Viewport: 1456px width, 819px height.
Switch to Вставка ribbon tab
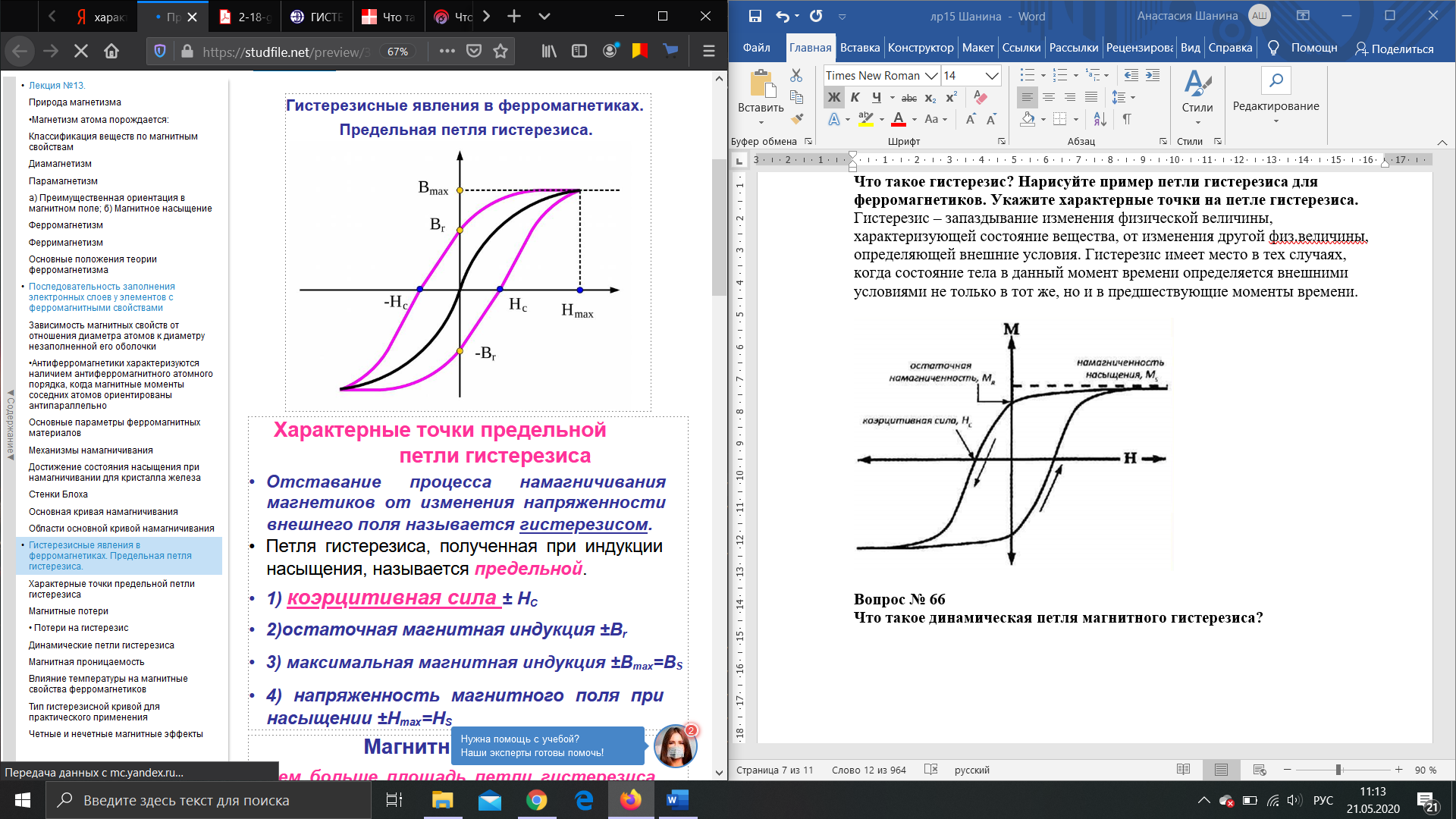click(x=859, y=48)
